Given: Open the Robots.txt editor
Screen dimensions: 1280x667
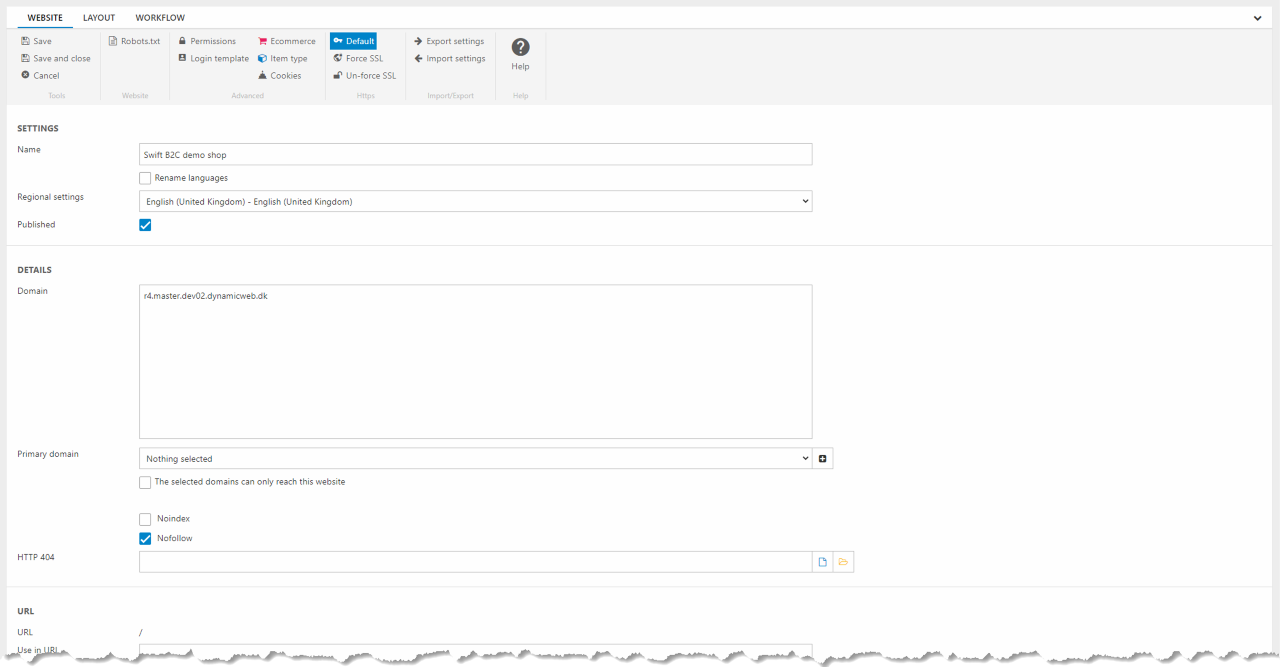Looking at the screenshot, I should pyautogui.click(x=134, y=42).
